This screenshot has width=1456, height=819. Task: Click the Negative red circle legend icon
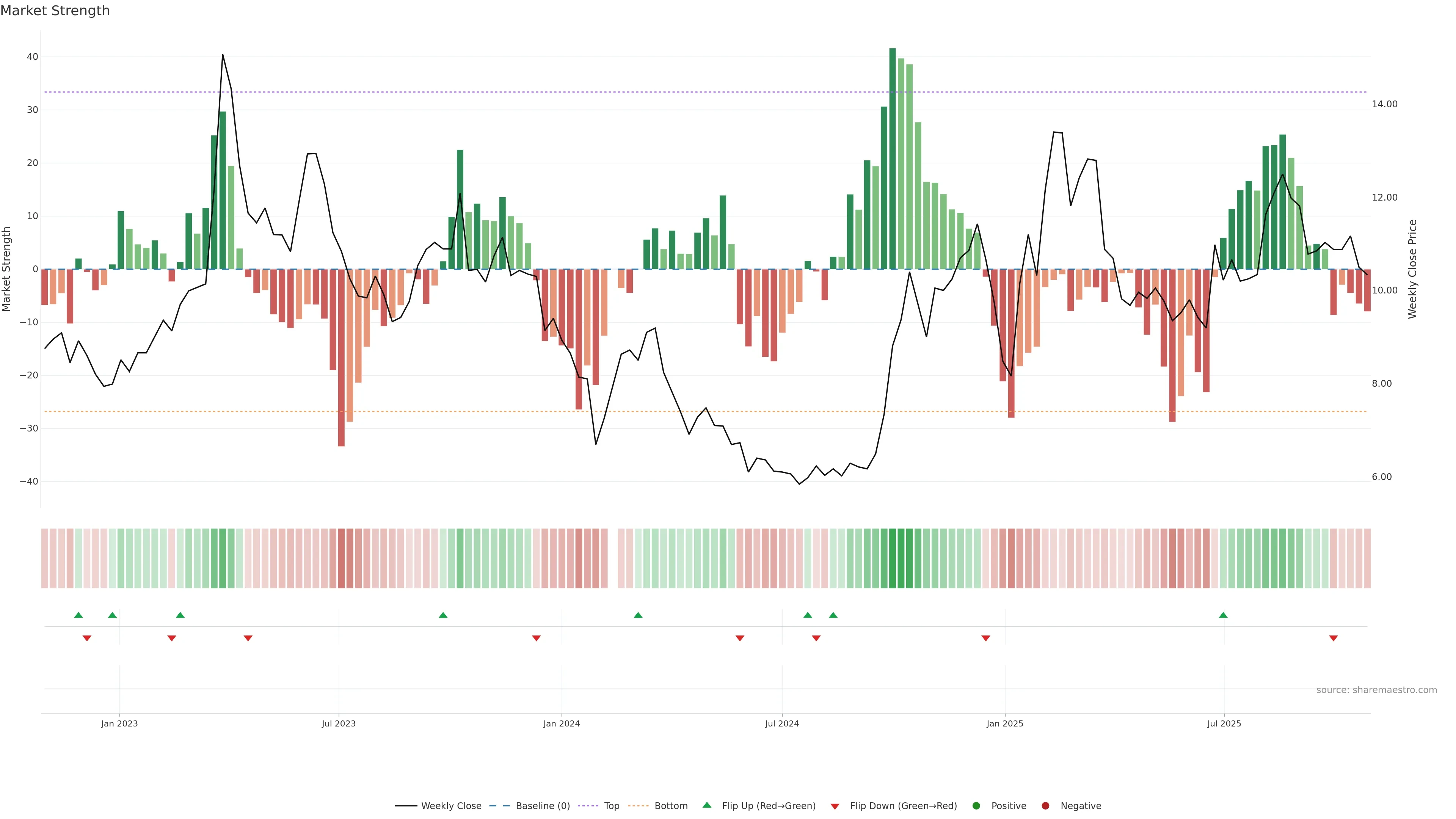pos(1045,806)
